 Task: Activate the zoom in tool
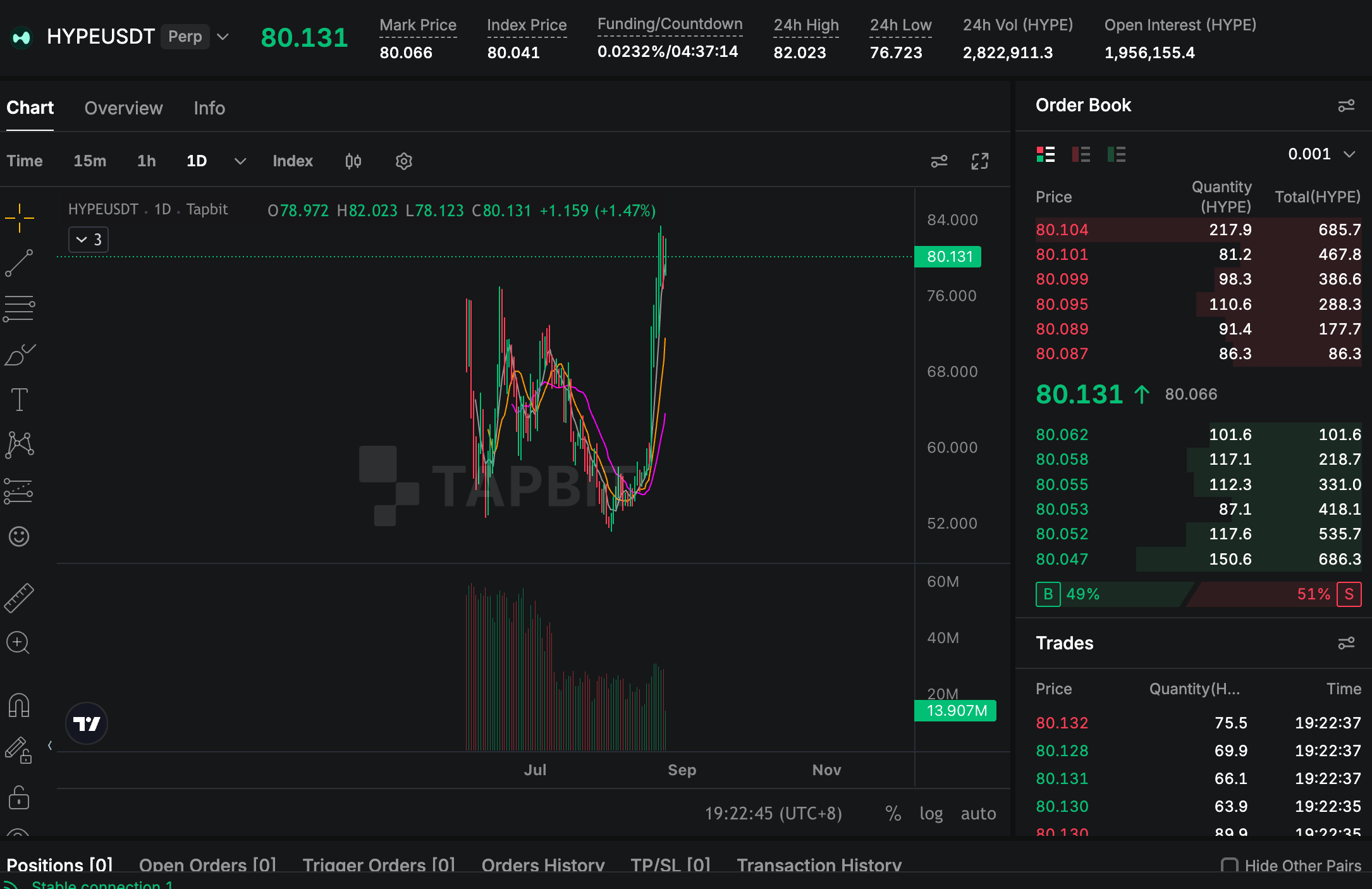click(x=18, y=643)
